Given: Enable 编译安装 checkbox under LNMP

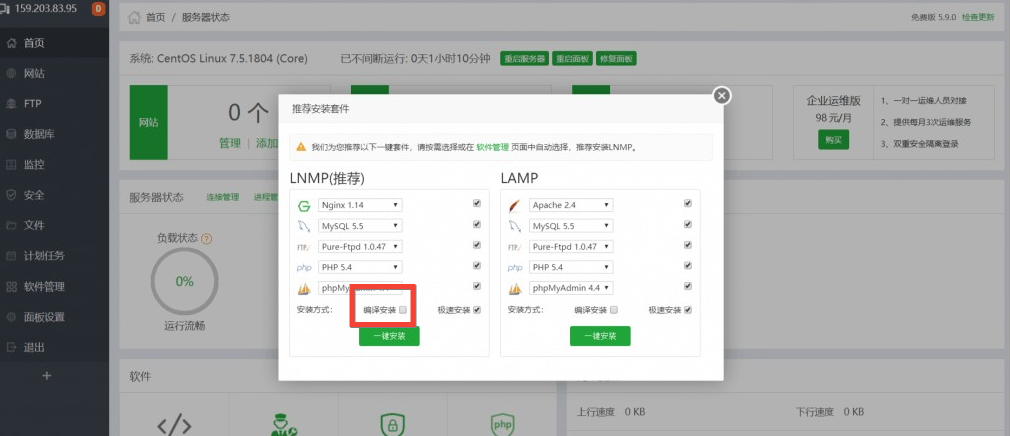Looking at the screenshot, I should coord(403,310).
